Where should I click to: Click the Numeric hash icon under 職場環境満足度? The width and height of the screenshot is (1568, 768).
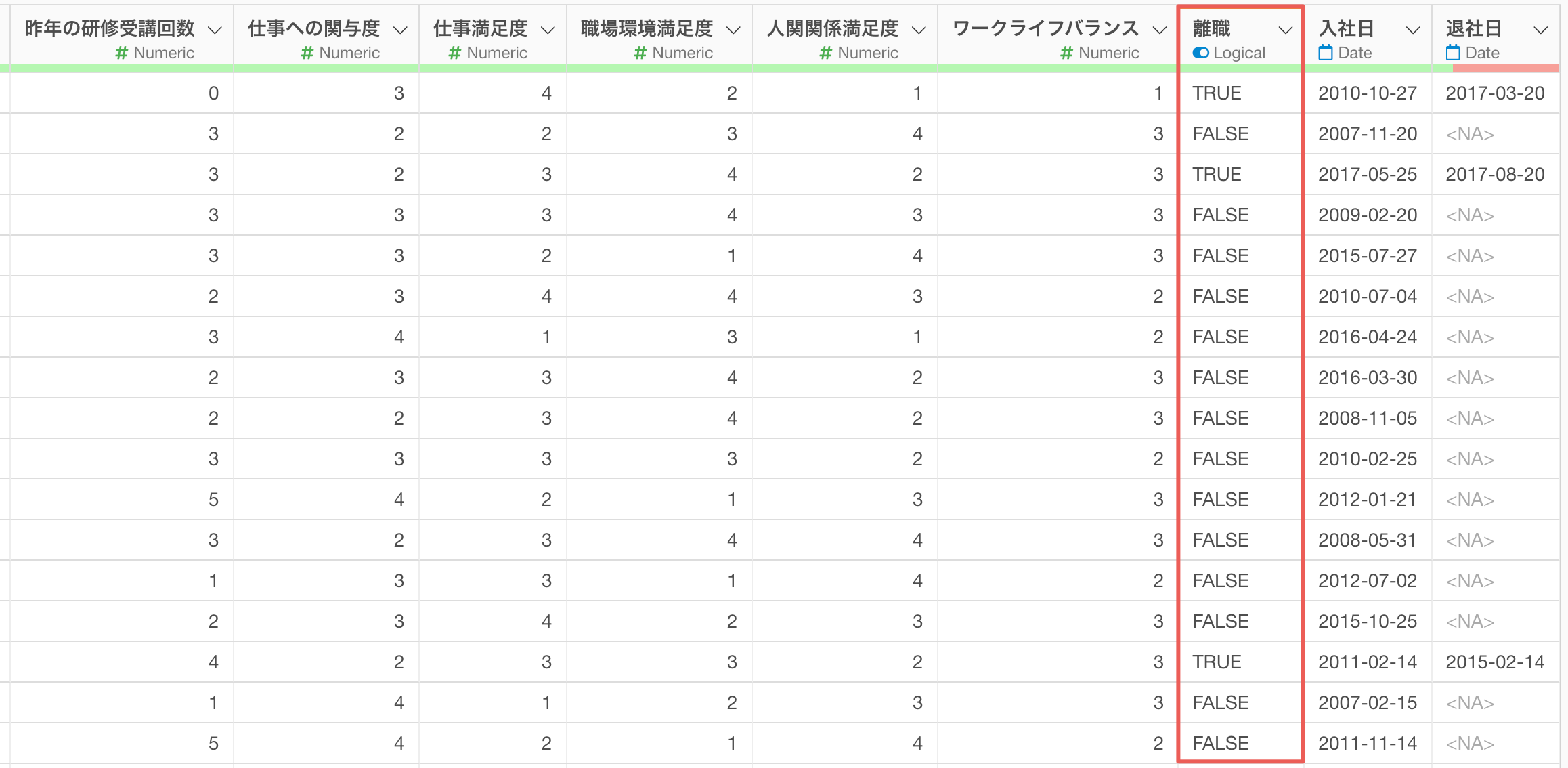640,53
